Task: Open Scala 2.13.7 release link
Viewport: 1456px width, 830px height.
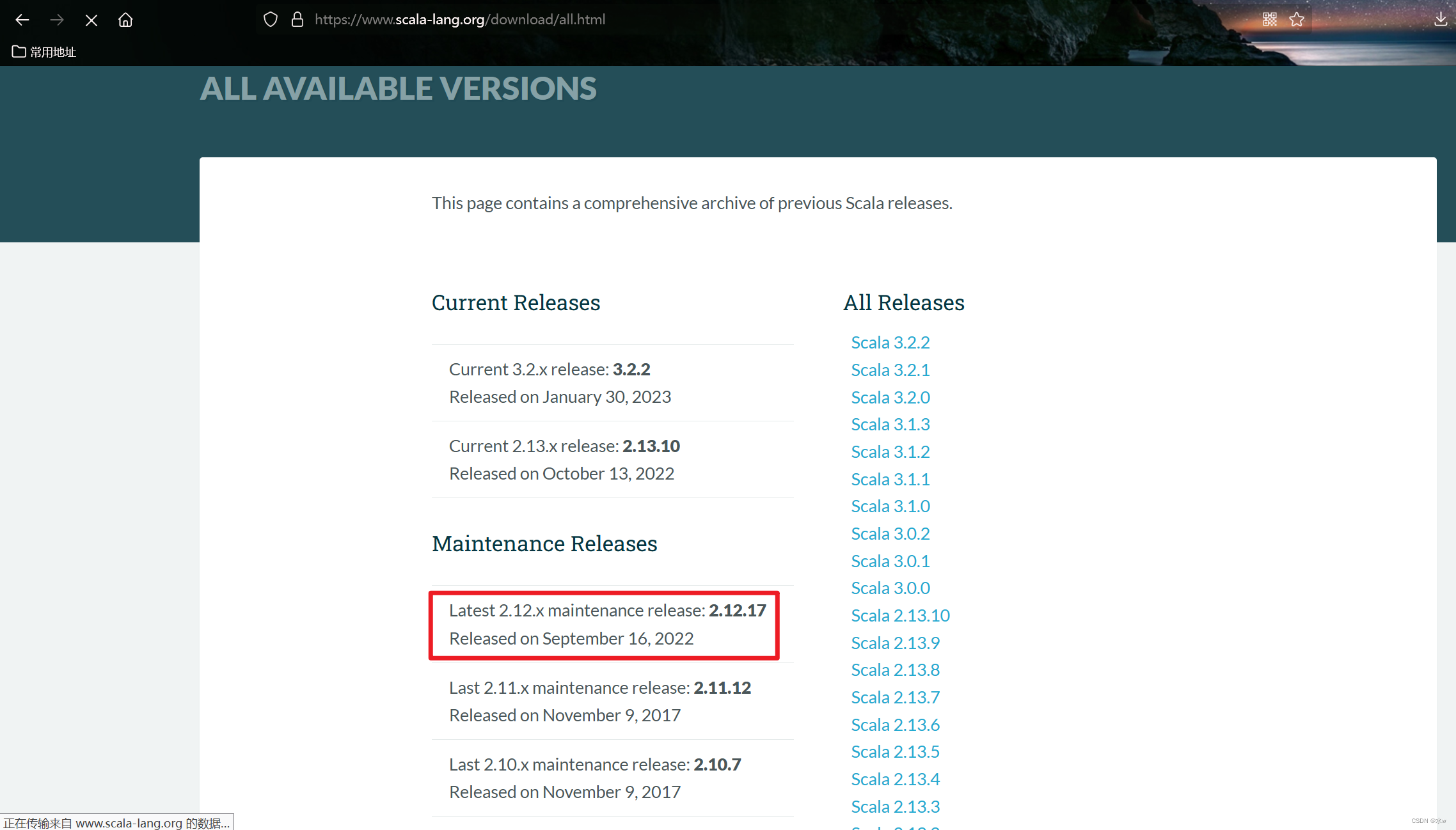Action: pyautogui.click(x=895, y=698)
